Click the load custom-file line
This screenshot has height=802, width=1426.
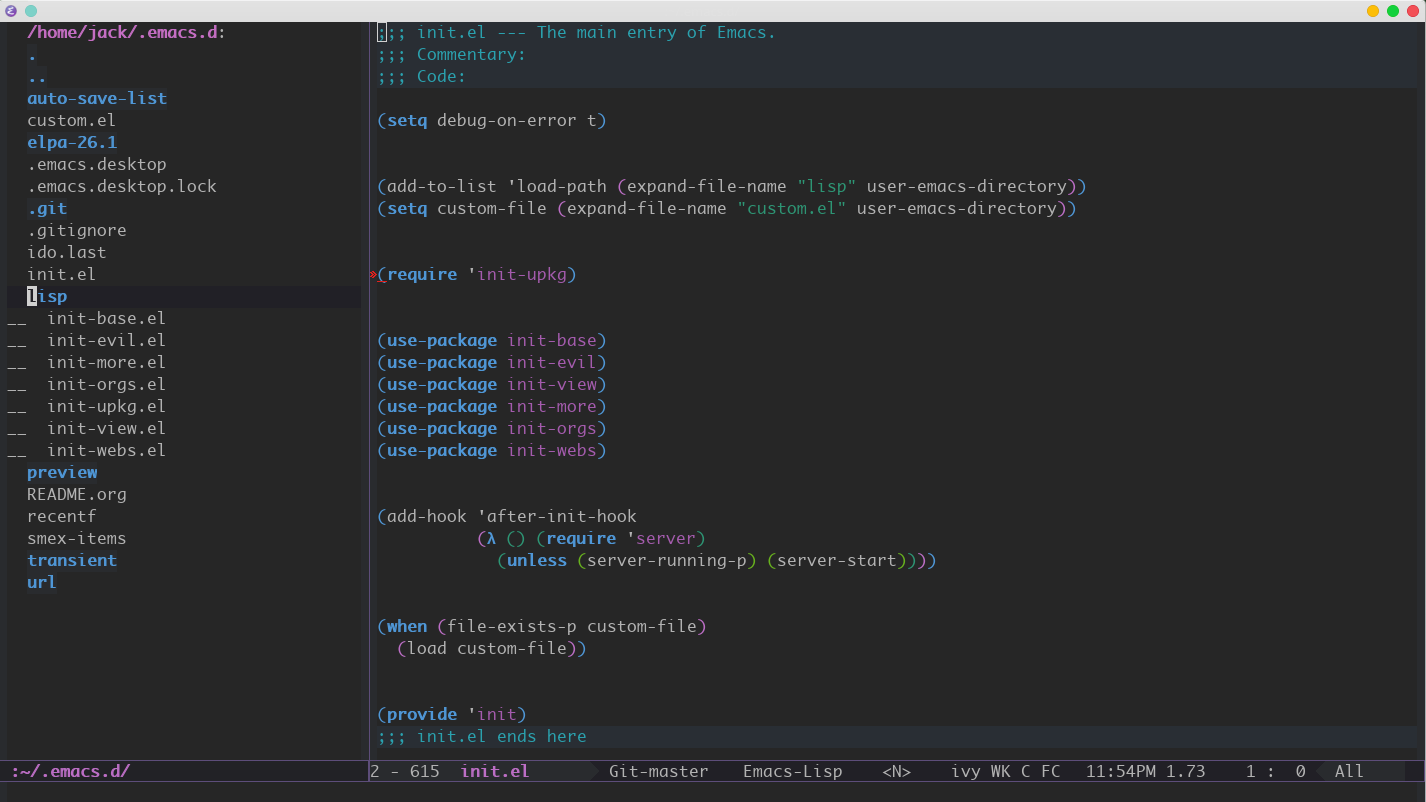[x=492, y=648]
